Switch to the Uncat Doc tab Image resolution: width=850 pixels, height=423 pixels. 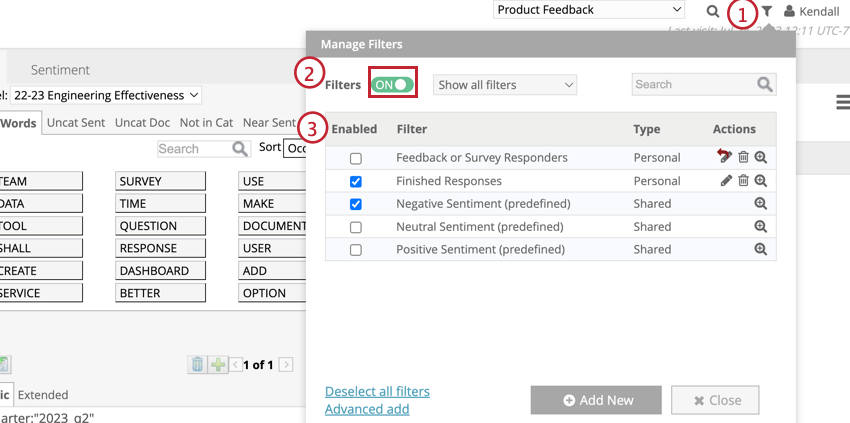(144, 123)
